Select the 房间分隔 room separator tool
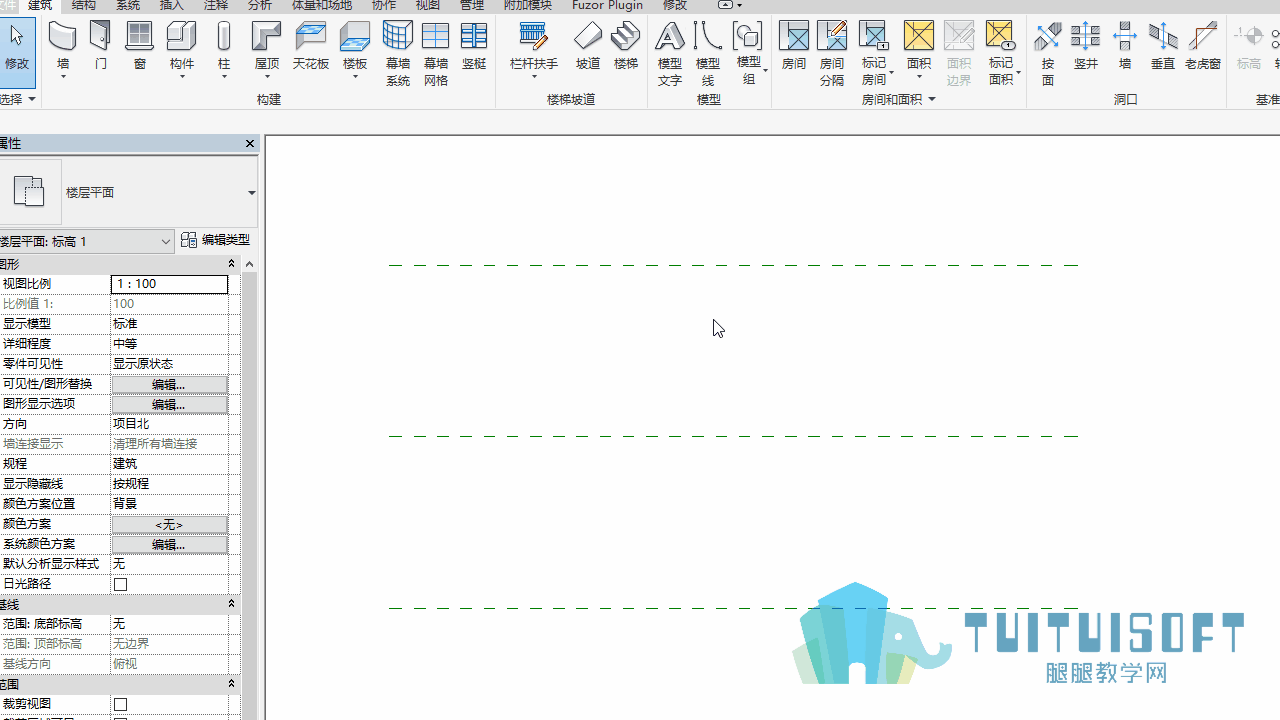Viewport: 1280px width, 720px height. (x=832, y=54)
